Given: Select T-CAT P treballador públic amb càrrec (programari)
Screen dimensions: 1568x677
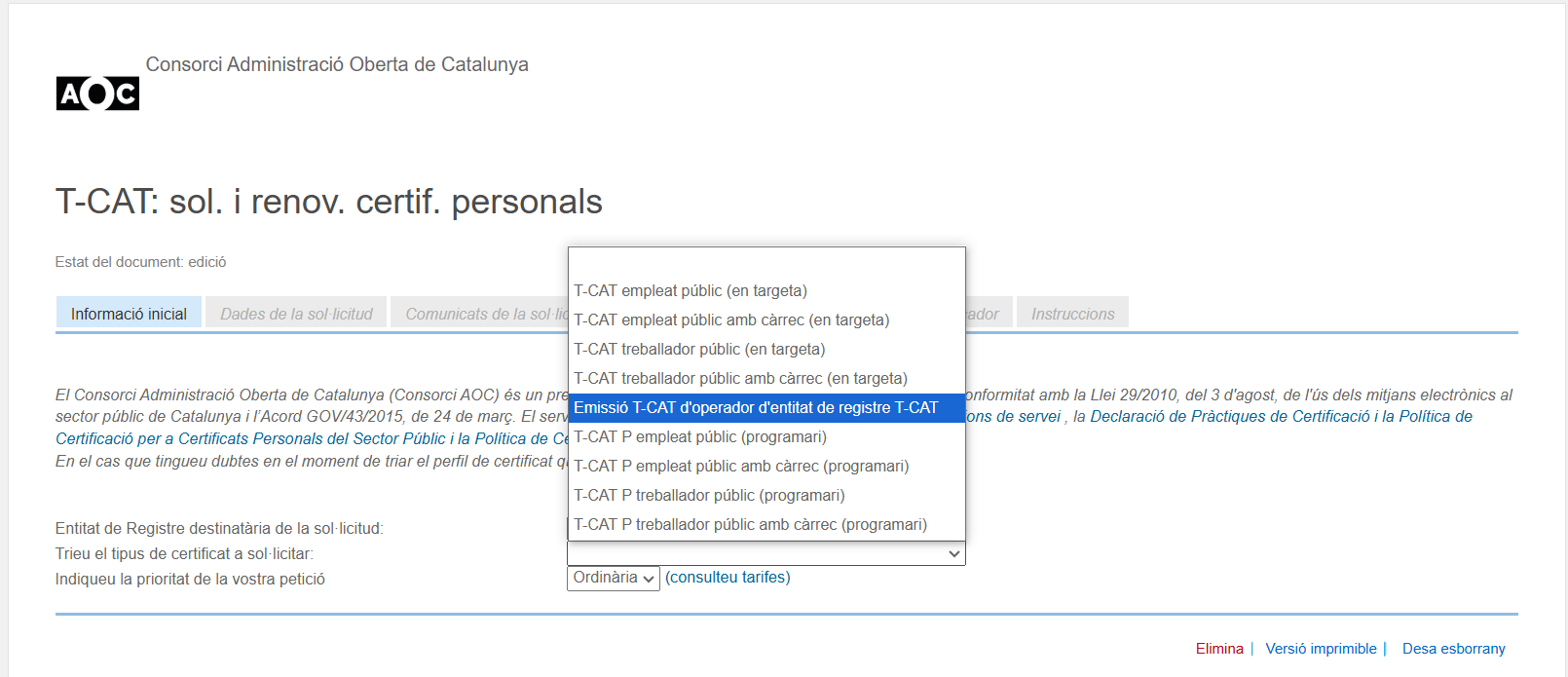Looking at the screenshot, I should point(766,525).
